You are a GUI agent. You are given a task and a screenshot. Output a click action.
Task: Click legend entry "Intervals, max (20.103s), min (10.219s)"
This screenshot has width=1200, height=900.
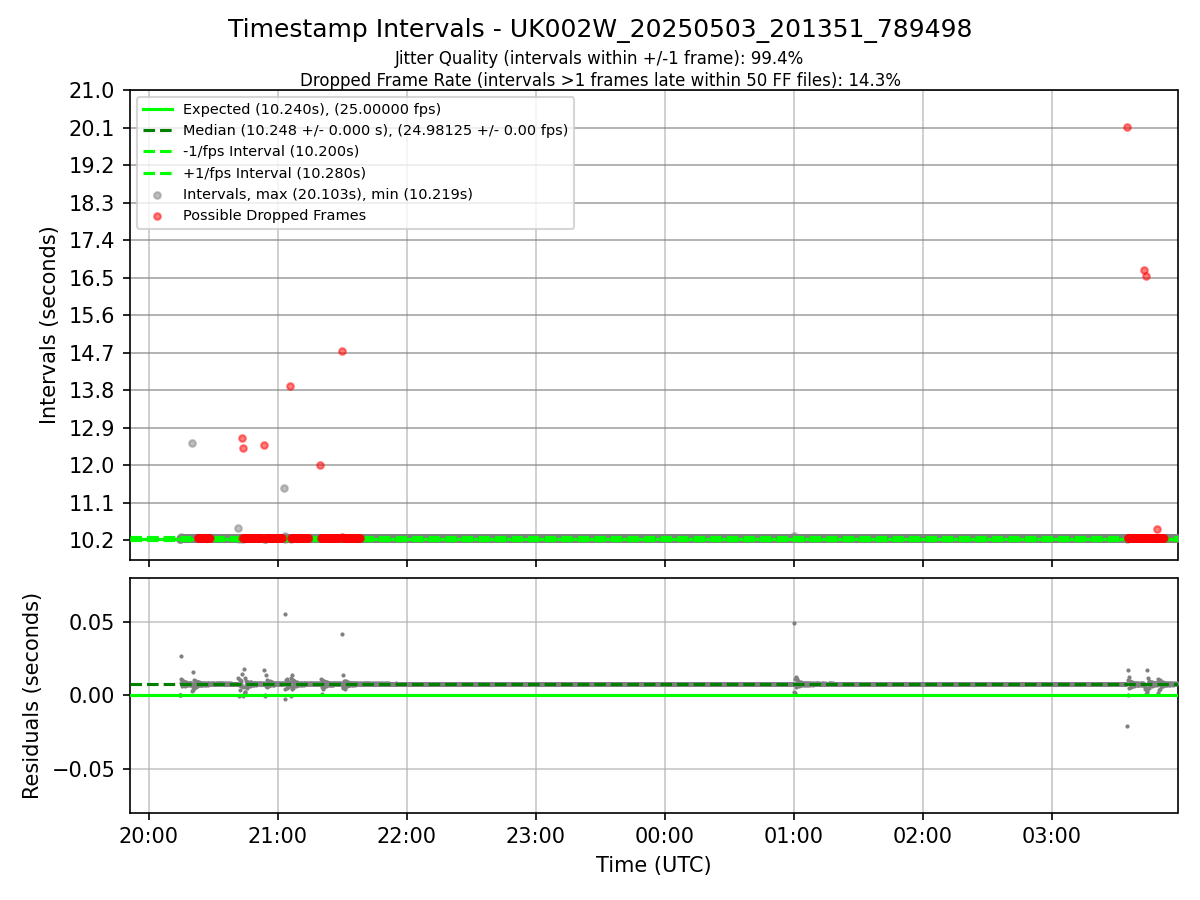coord(328,194)
